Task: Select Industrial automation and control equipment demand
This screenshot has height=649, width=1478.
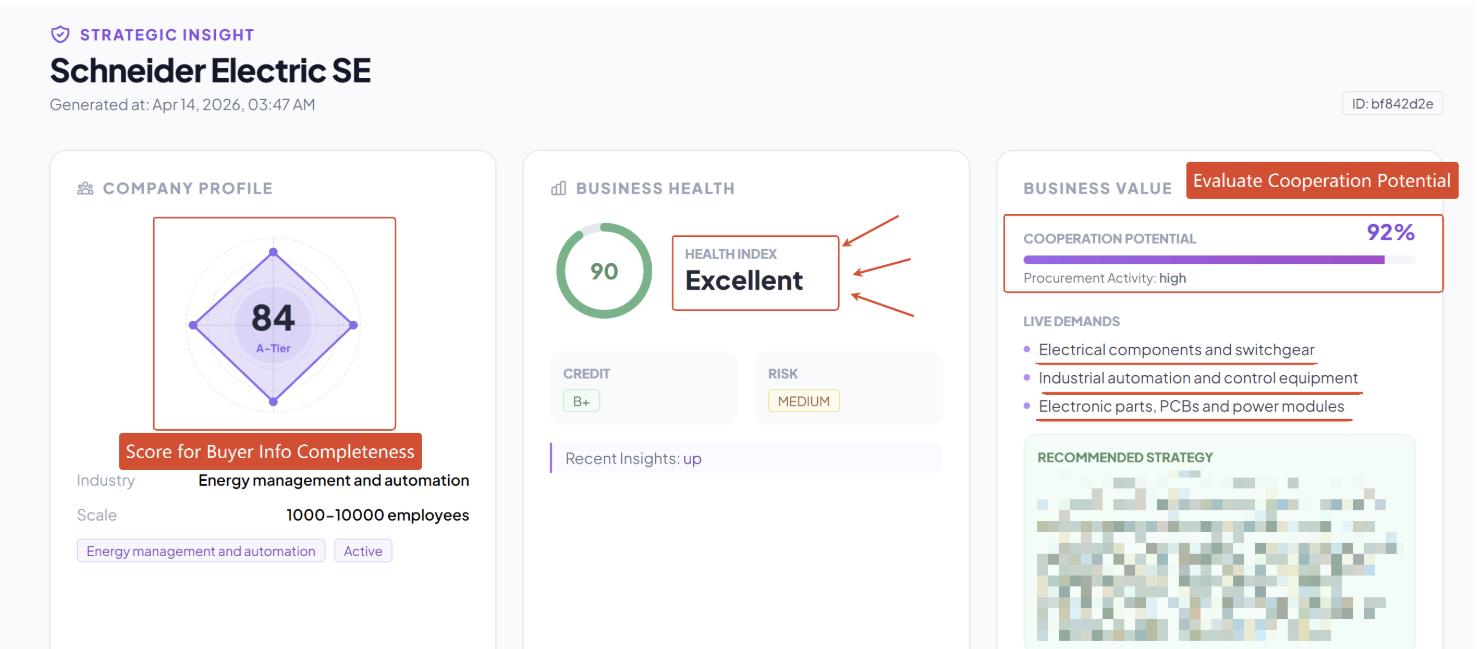Action: tap(1198, 378)
